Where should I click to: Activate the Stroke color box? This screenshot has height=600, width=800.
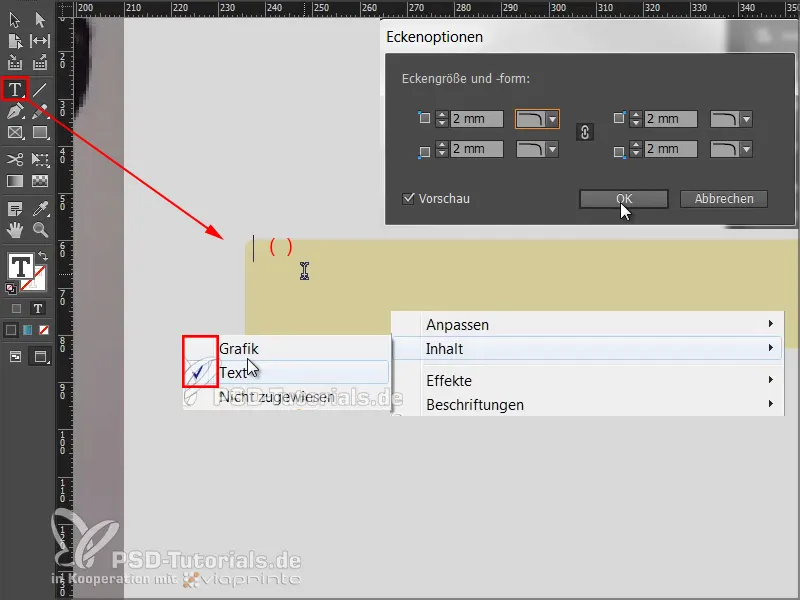[x=37, y=282]
